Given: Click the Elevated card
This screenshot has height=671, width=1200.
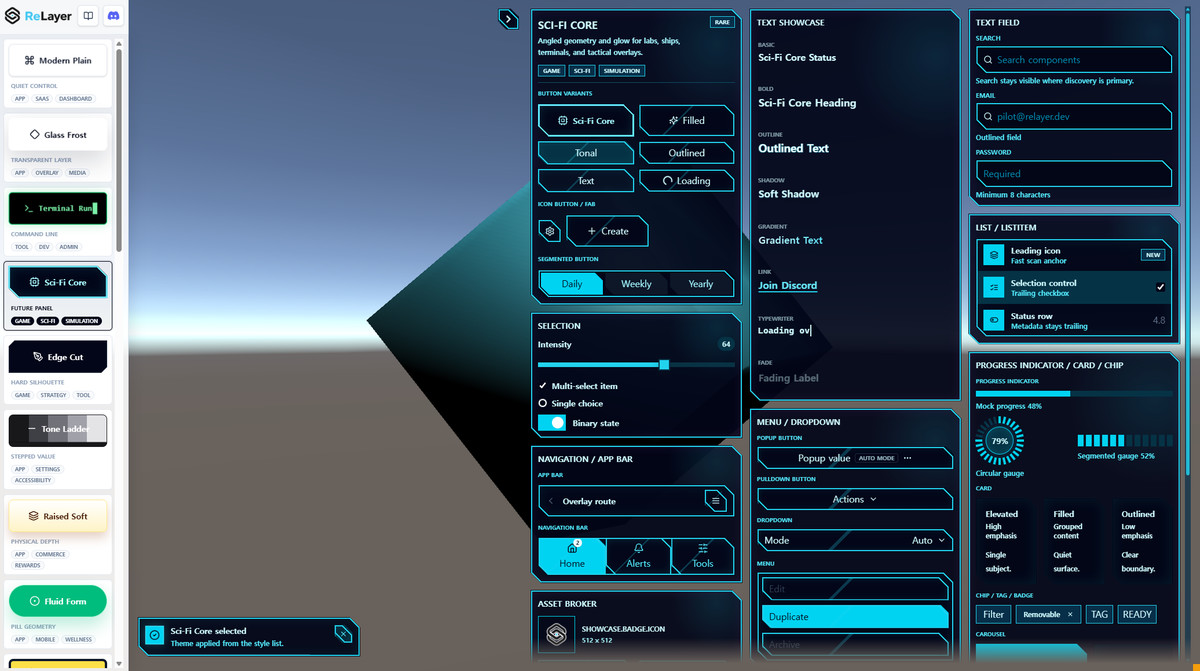Looking at the screenshot, I should click(x=1006, y=541).
